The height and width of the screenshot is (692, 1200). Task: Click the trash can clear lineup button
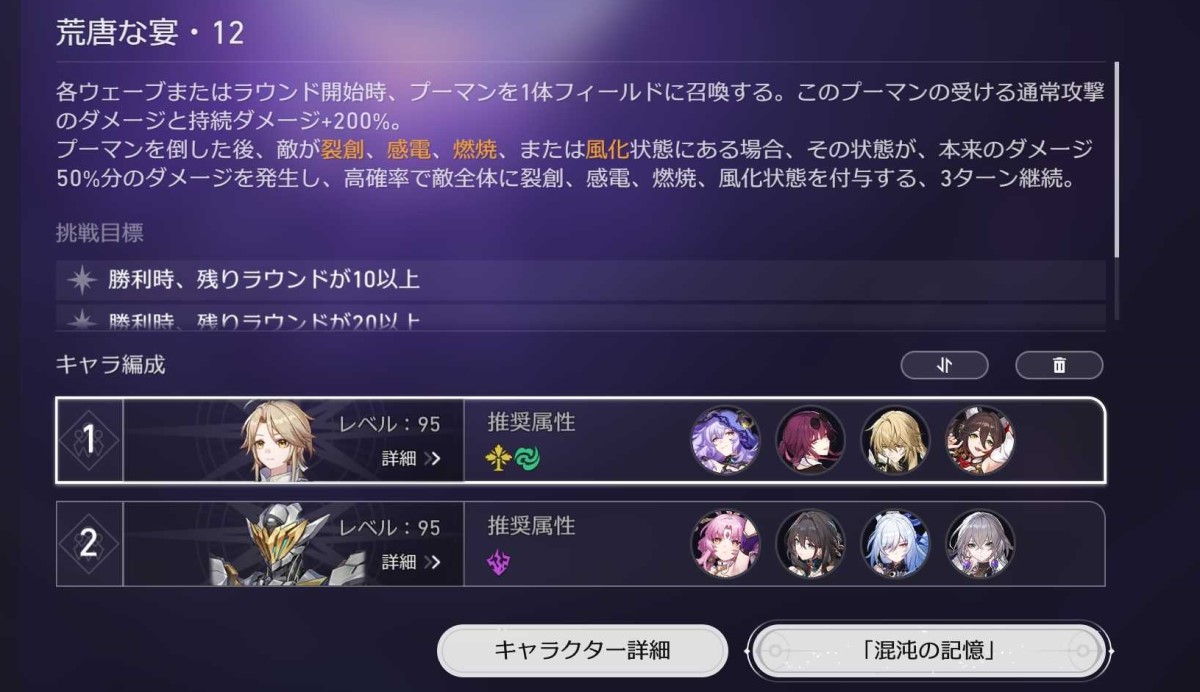(x=1059, y=365)
